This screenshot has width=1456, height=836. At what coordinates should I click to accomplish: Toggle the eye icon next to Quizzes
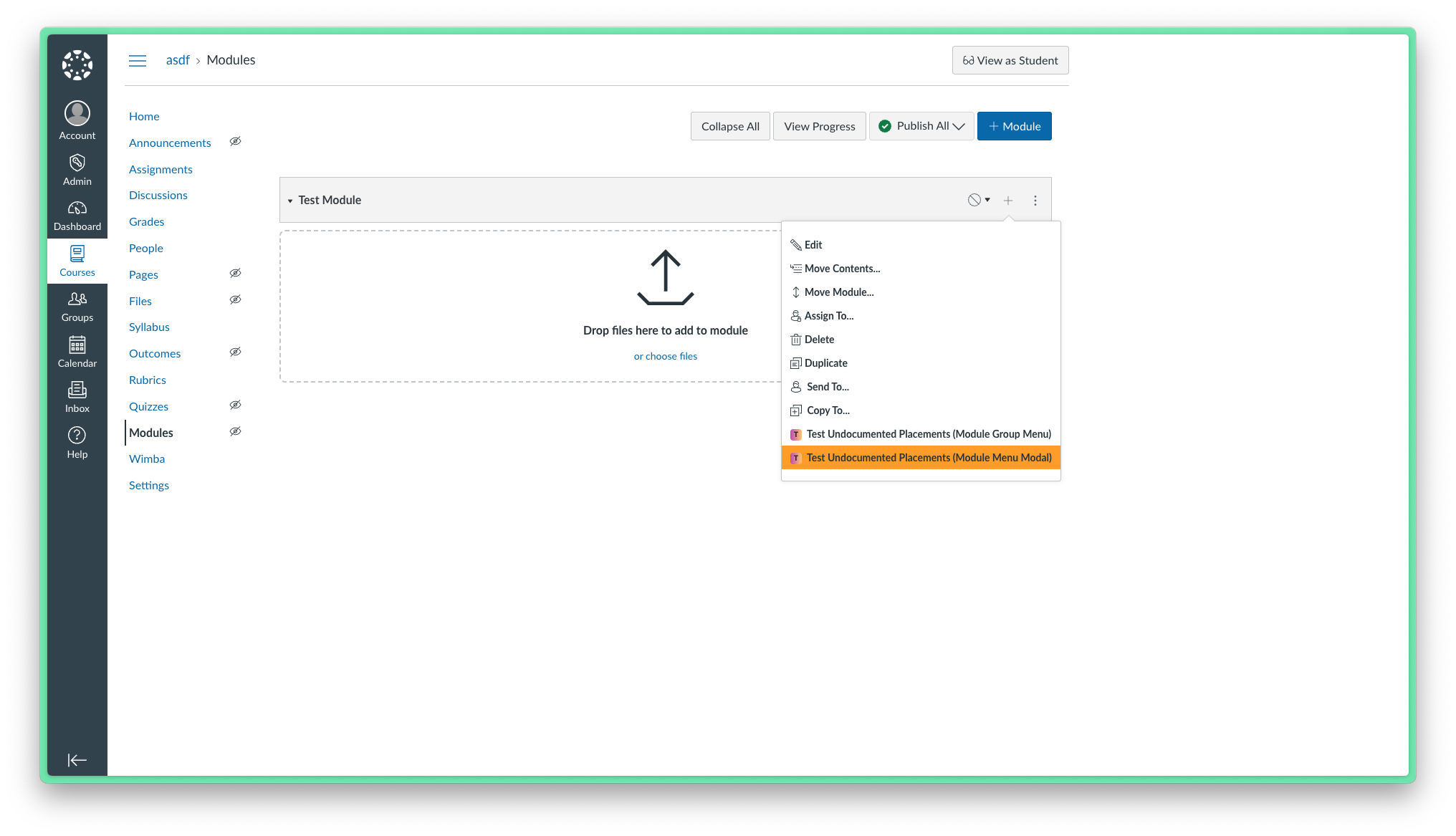coord(235,405)
